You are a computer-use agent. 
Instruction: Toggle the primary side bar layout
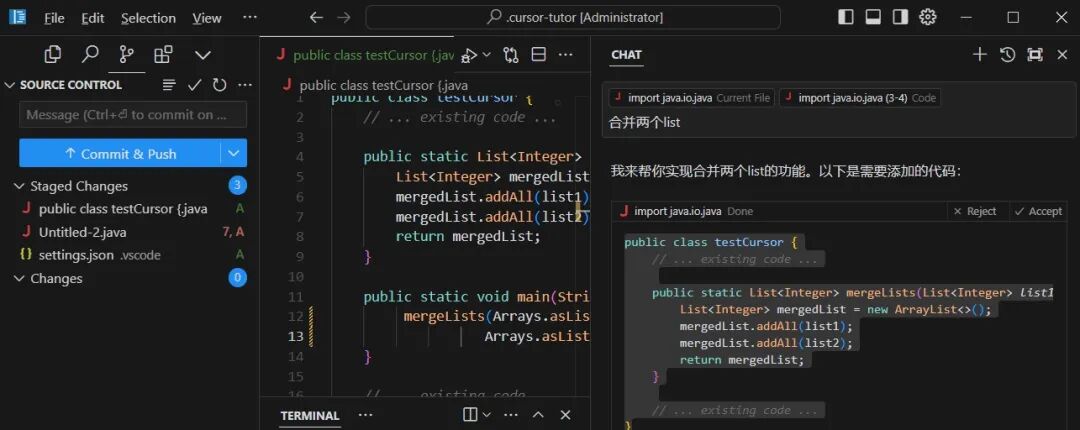click(846, 17)
